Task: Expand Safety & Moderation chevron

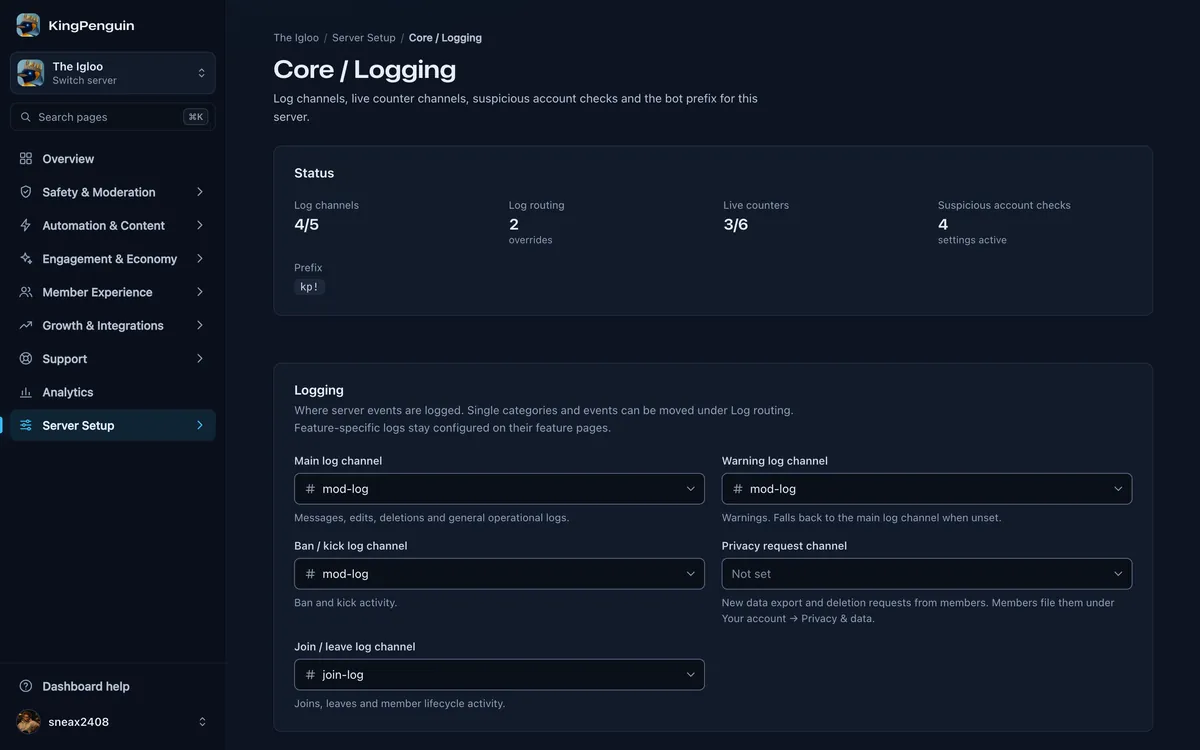Action: click(200, 192)
